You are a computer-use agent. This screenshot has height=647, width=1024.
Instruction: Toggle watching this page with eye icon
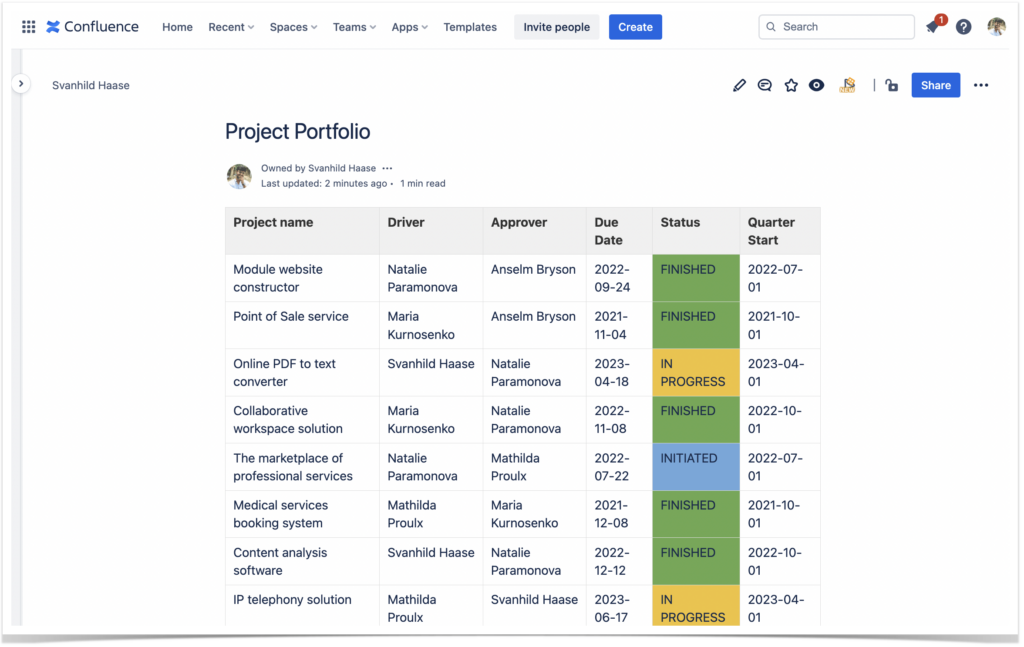click(817, 86)
